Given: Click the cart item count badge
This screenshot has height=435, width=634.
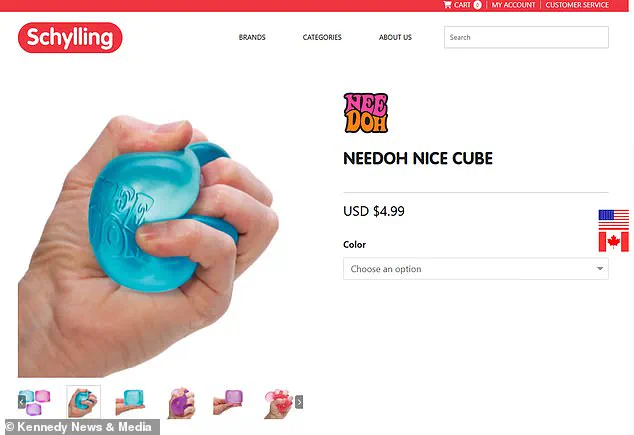Looking at the screenshot, I should click(x=477, y=5).
